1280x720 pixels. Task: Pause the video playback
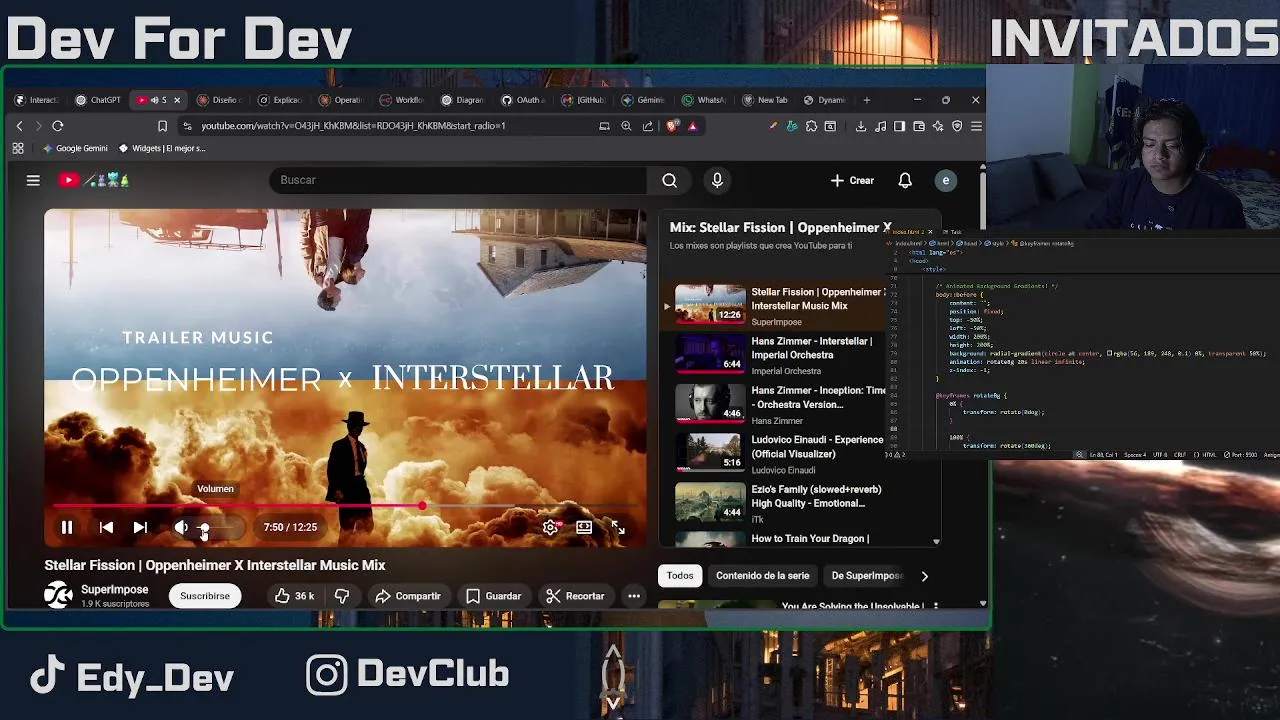pyautogui.click(x=67, y=527)
